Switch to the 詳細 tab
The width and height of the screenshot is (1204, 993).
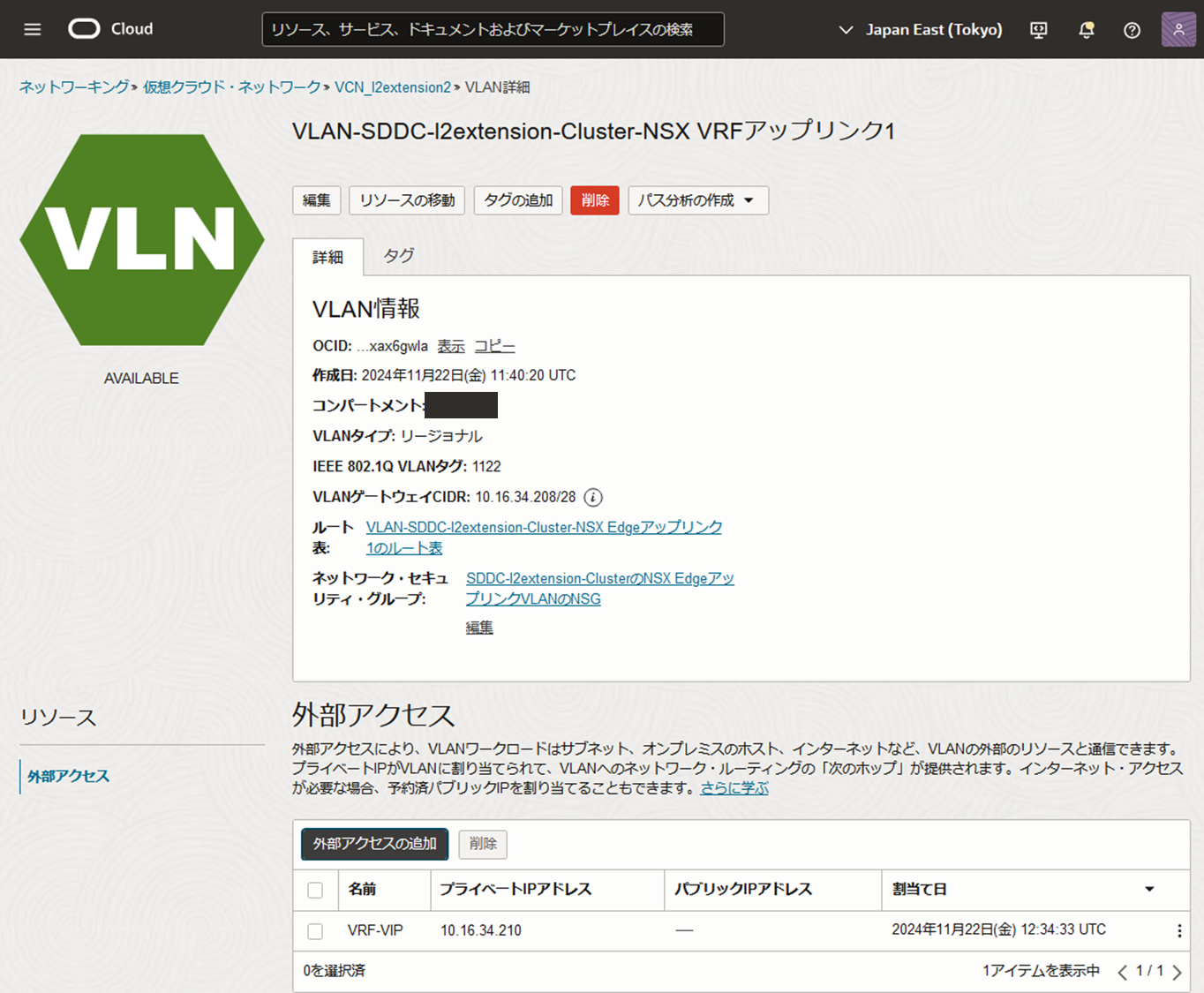(x=327, y=257)
